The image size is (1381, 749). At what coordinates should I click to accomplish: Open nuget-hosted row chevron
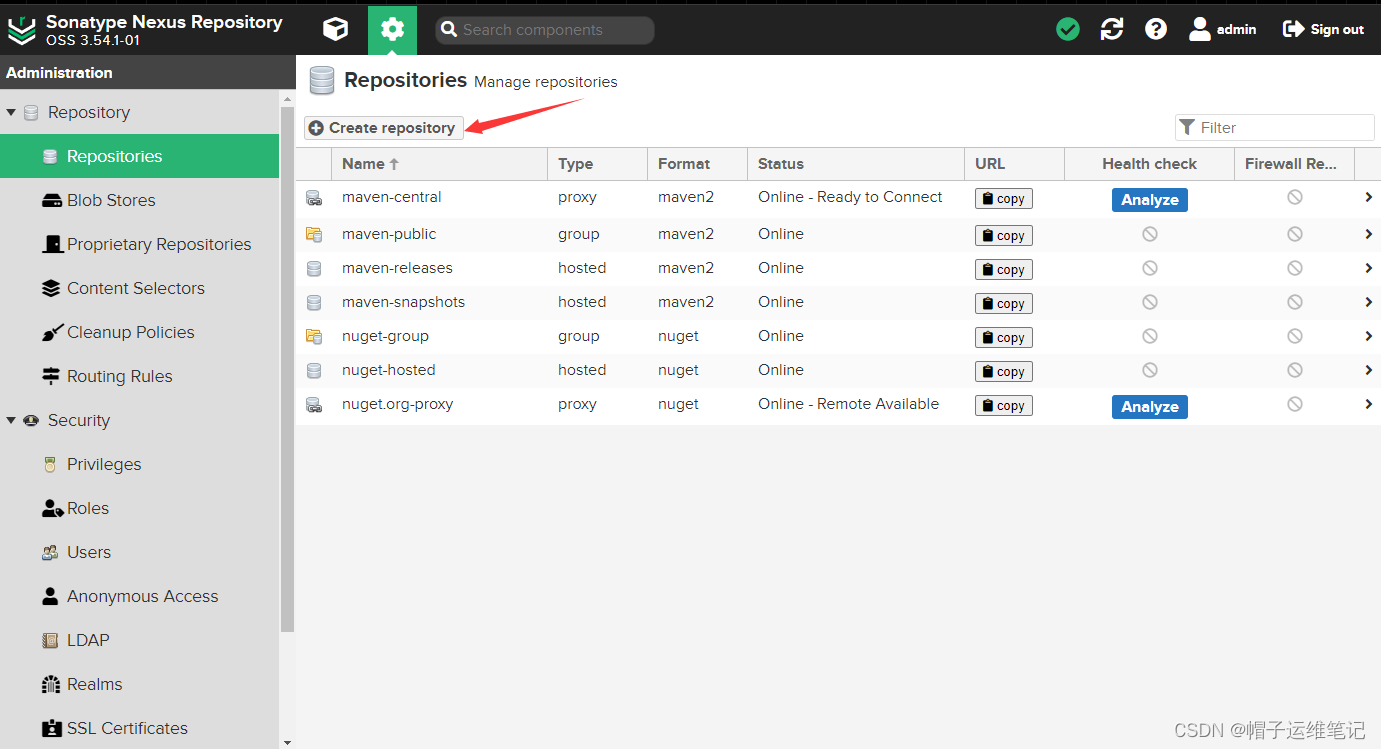(x=1368, y=370)
